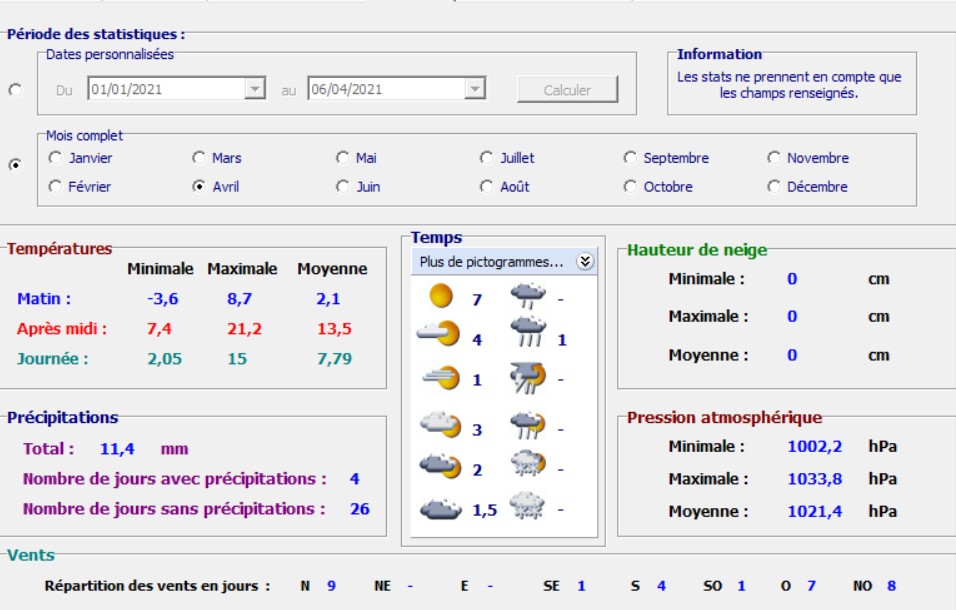The width and height of the screenshot is (956, 610).
Task: Choose the Août month radio button
Action: tap(486, 187)
